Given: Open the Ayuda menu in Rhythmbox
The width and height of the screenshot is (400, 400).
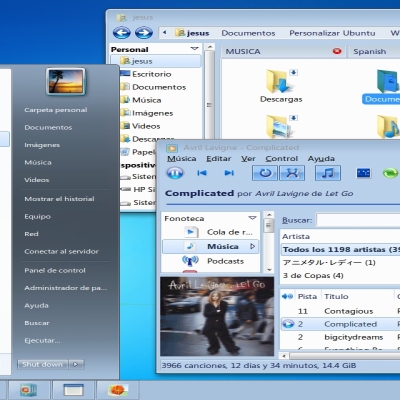Looking at the screenshot, I should pos(321,159).
